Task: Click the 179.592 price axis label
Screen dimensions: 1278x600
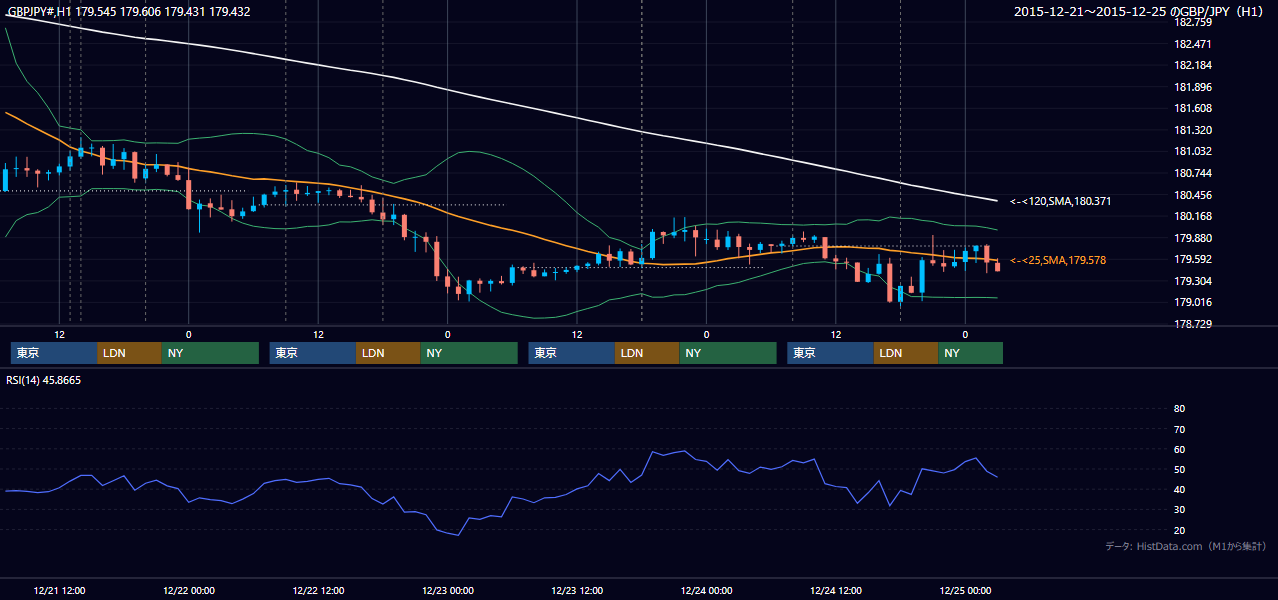Action: 1192,259
